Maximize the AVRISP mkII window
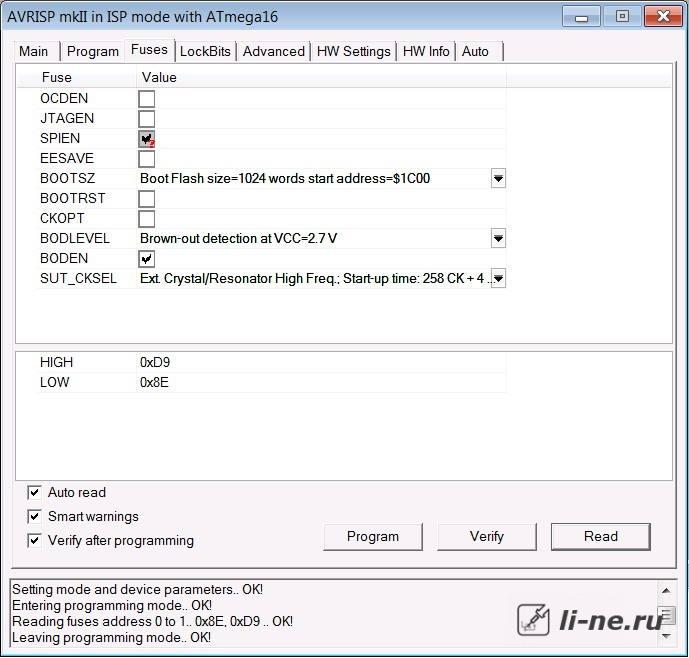The image size is (689, 658). 622,17
